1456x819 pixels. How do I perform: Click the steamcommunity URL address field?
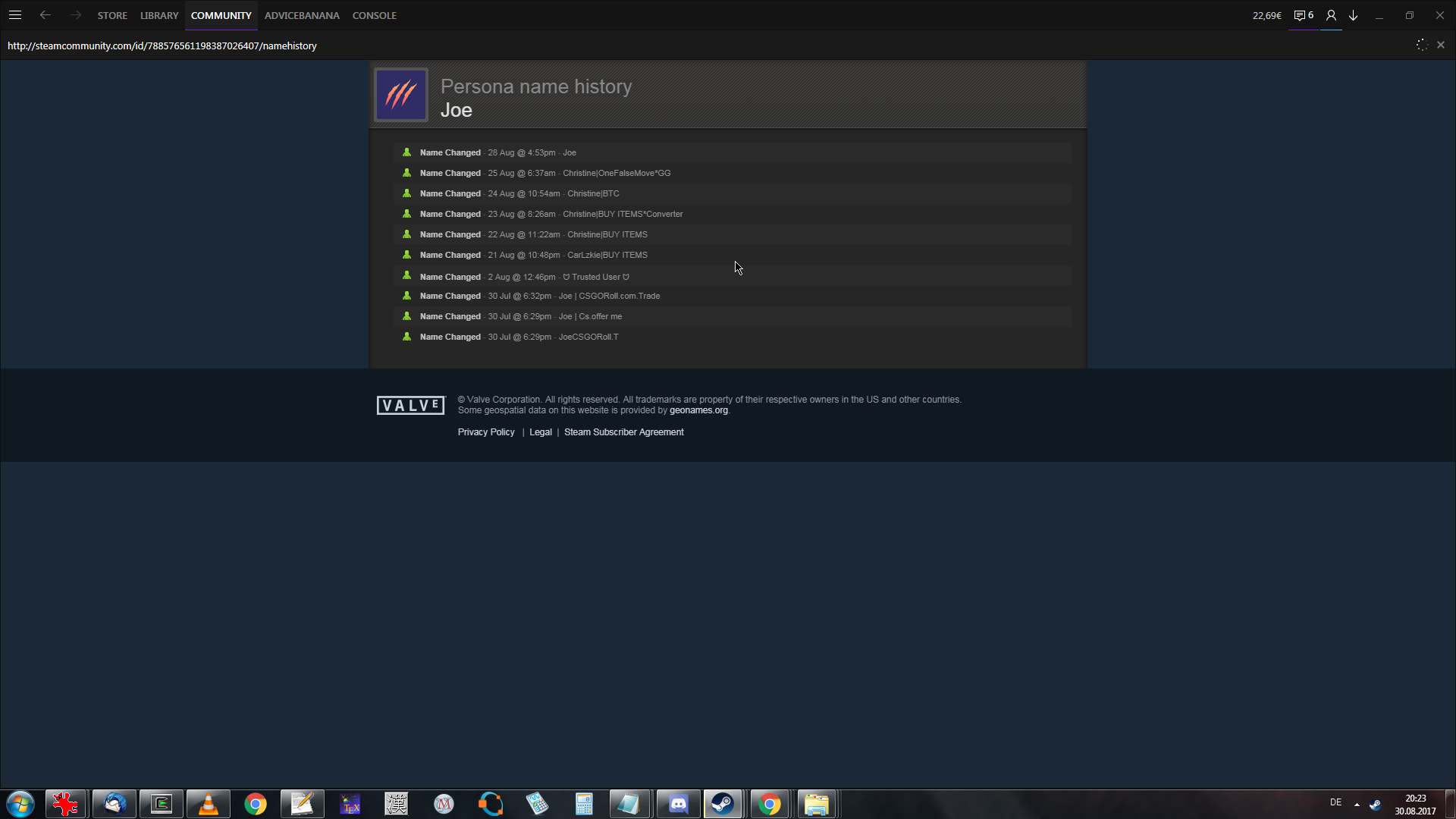[x=162, y=45]
